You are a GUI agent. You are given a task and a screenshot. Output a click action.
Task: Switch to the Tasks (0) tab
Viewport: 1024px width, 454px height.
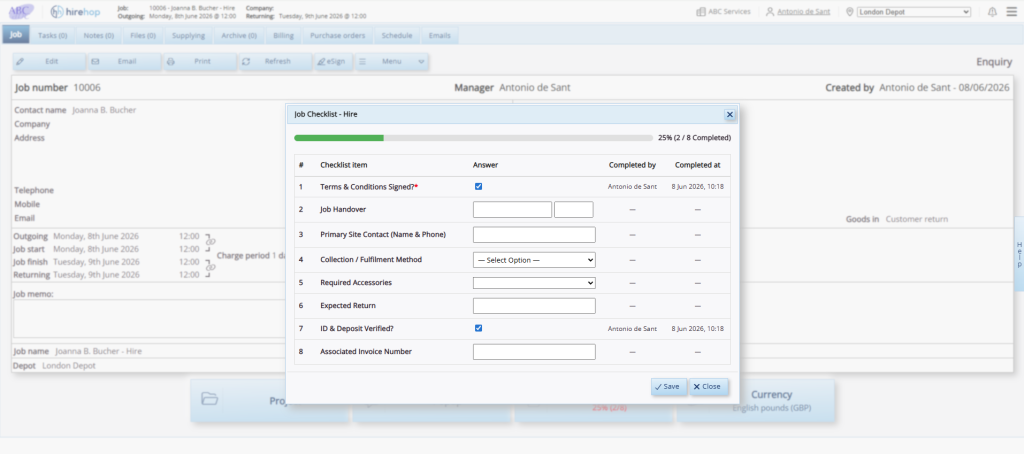click(x=52, y=35)
